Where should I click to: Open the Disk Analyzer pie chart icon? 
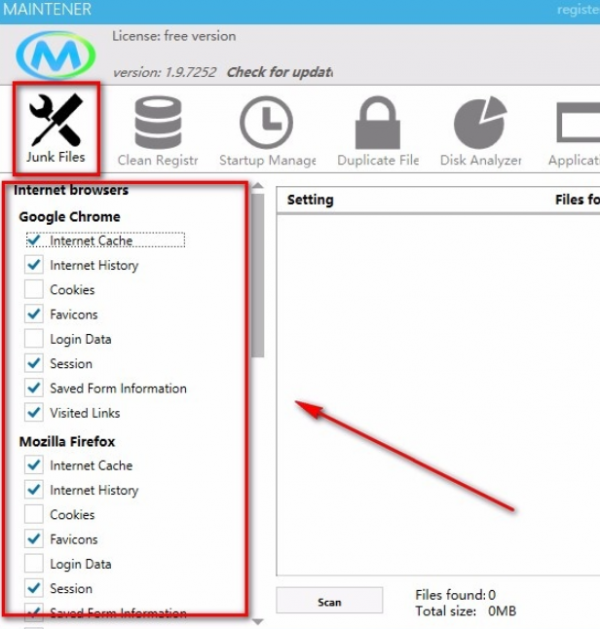[480, 122]
